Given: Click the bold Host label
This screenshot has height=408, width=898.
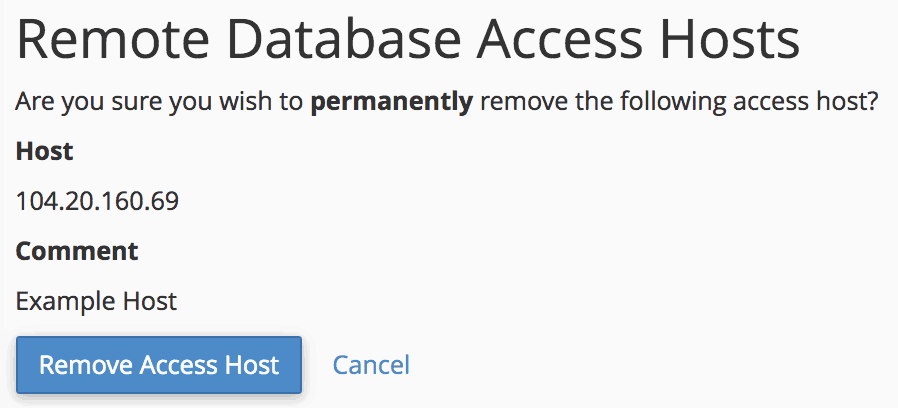Looking at the screenshot, I should [45, 152].
